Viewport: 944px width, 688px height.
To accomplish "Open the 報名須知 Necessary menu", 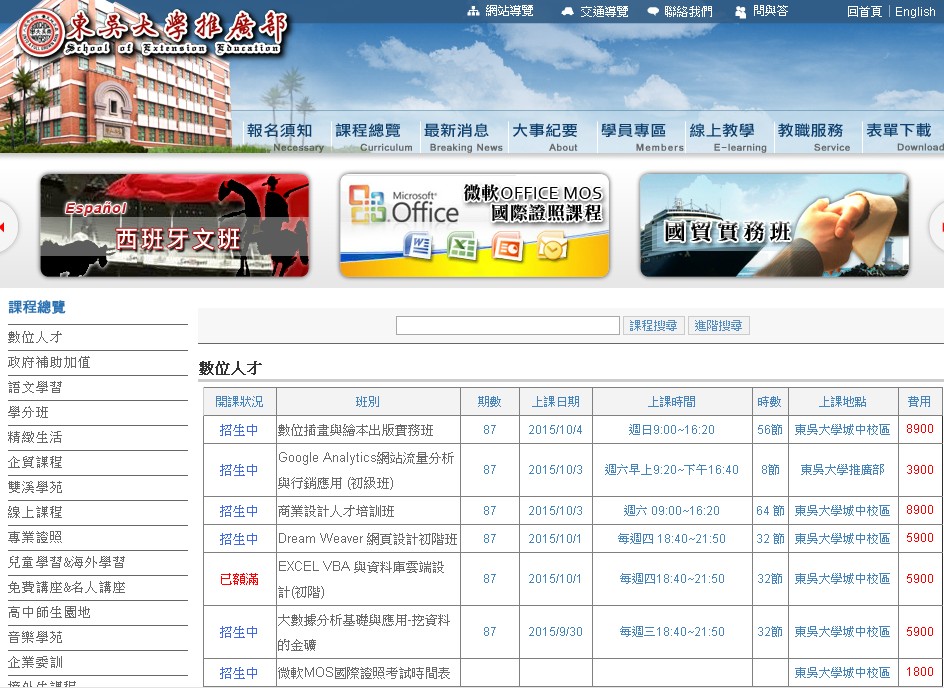I will (284, 137).
